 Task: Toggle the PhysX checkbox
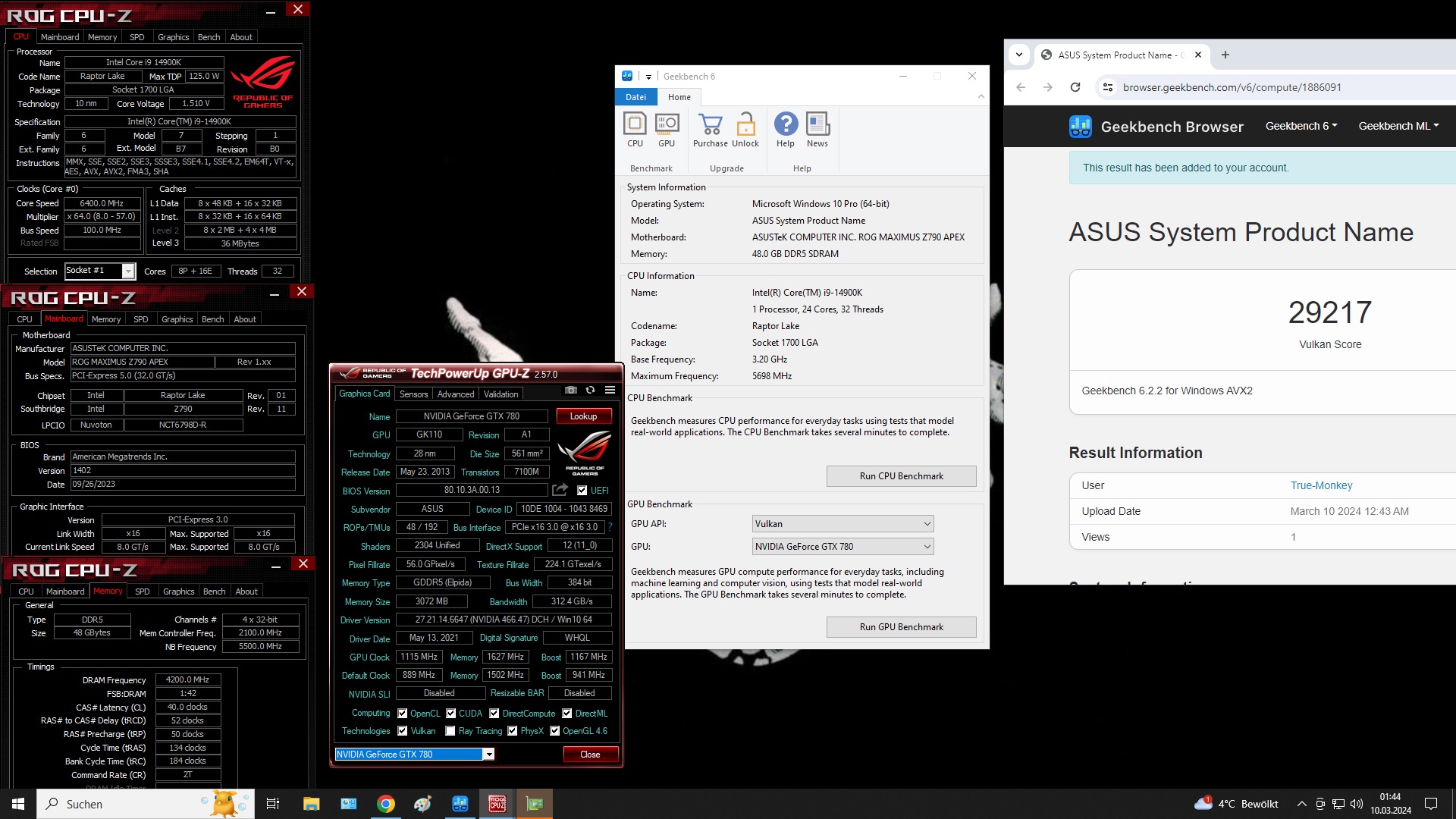(512, 731)
